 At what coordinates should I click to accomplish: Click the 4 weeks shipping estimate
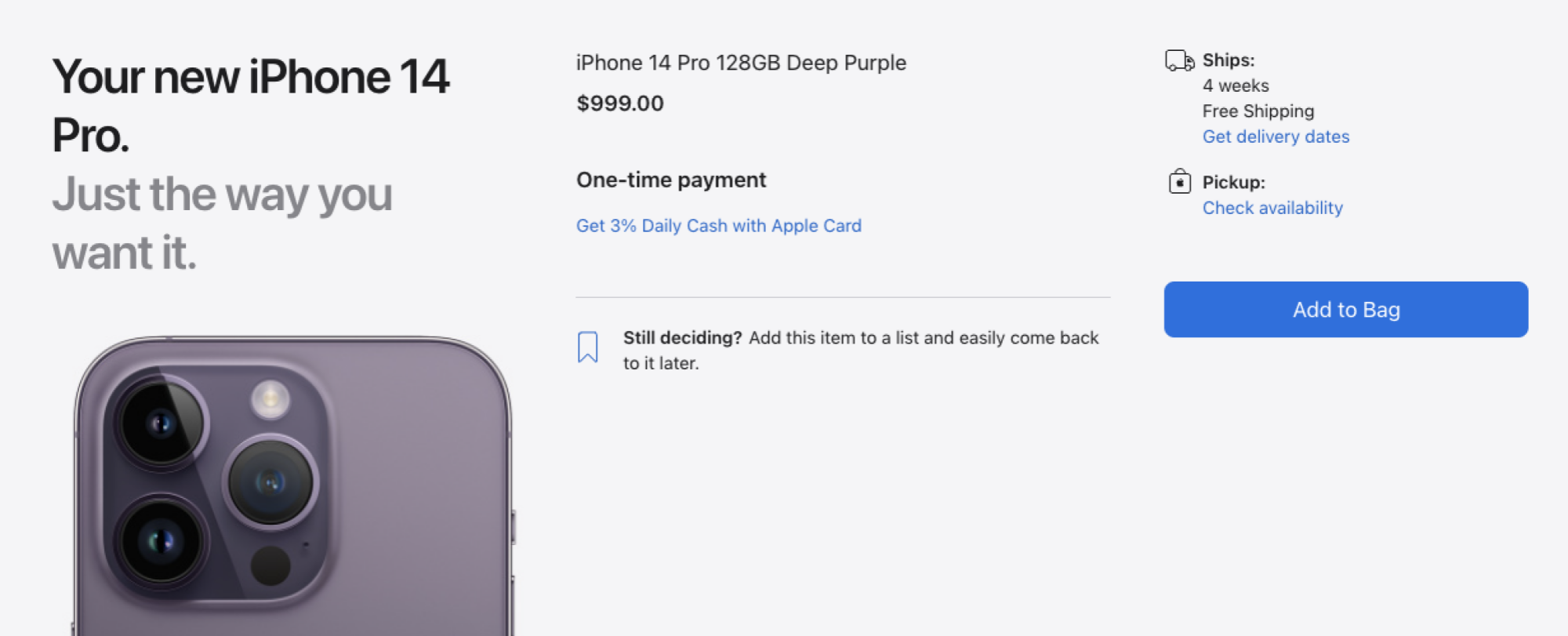click(1236, 85)
